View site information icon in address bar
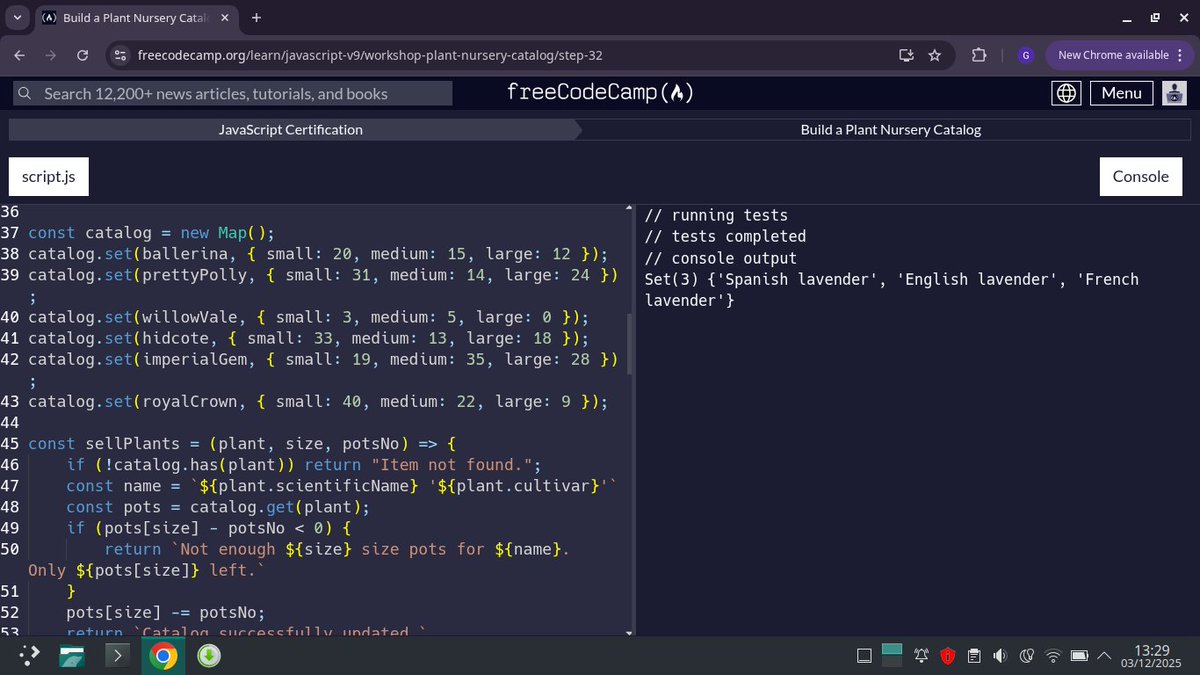The height and width of the screenshot is (675, 1200). coord(120,55)
